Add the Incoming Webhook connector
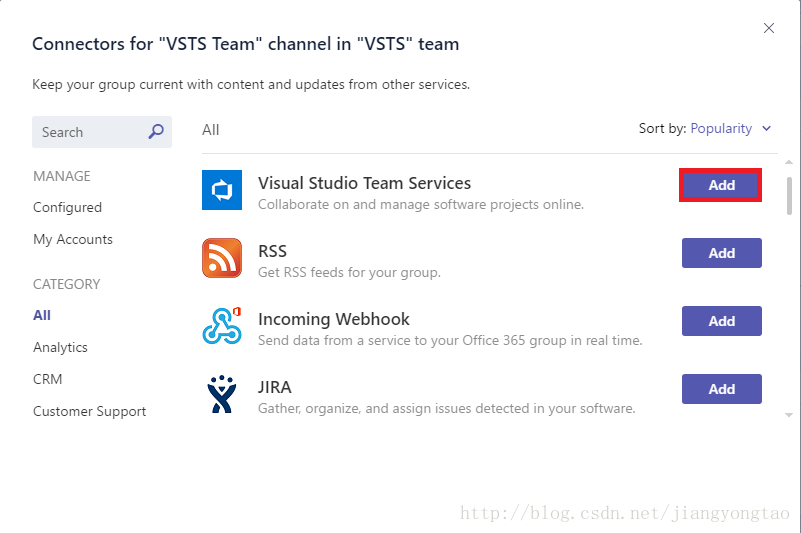The height and width of the screenshot is (533, 801). tap(721, 321)
